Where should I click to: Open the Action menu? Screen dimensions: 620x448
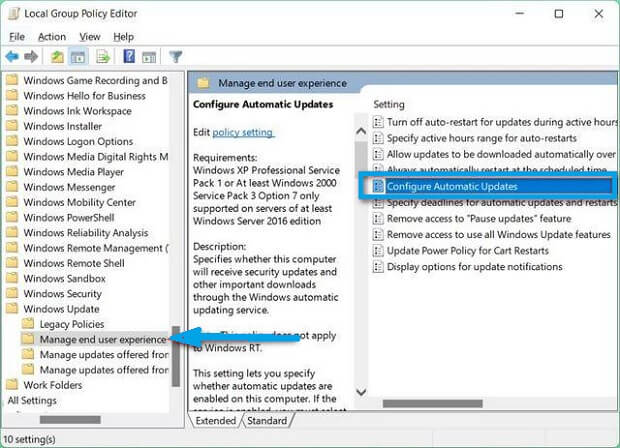pyautogui.click(x=52, y=37)
